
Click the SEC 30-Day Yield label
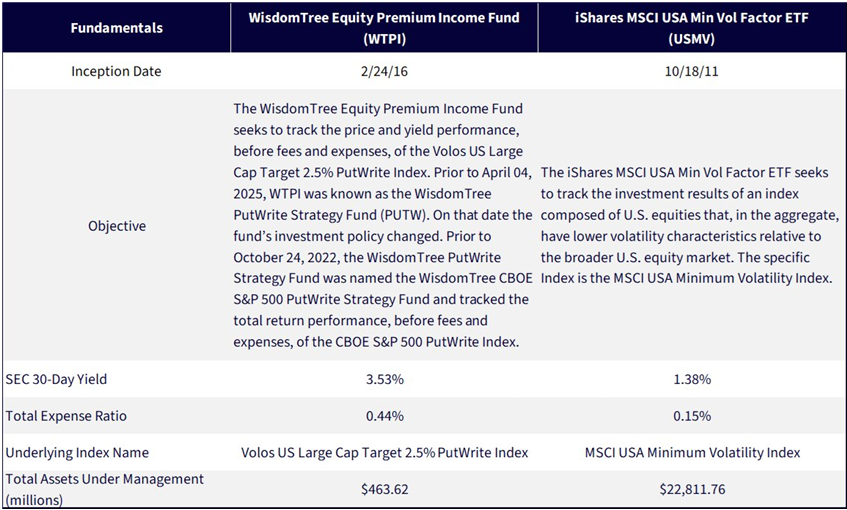click(x=56, y=379)
